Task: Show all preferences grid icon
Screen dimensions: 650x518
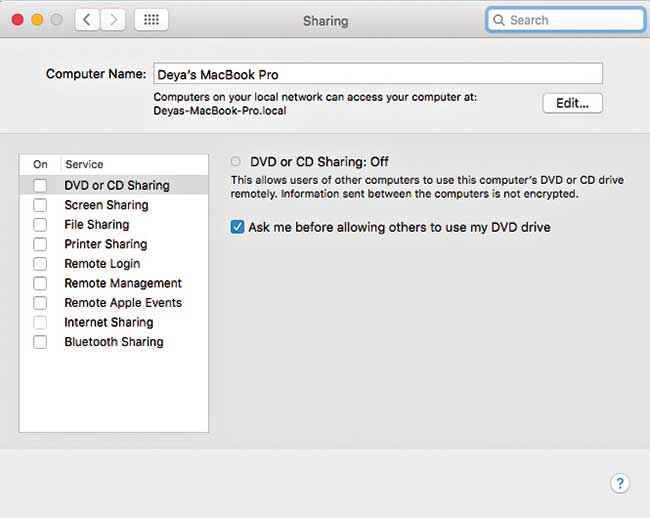Action: tap(151, 19)
